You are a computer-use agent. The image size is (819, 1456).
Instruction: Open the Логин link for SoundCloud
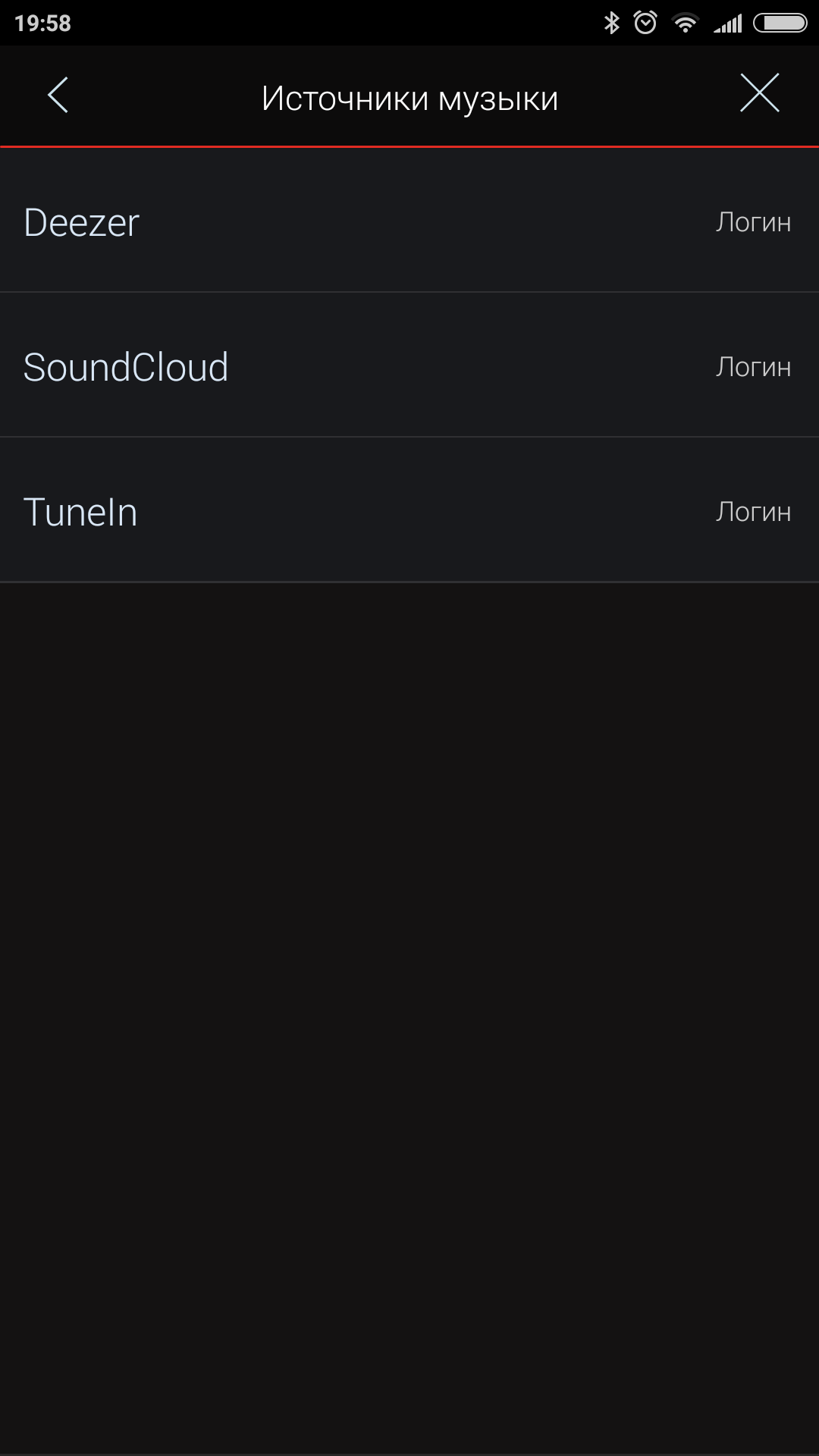(x=753, y=368)
